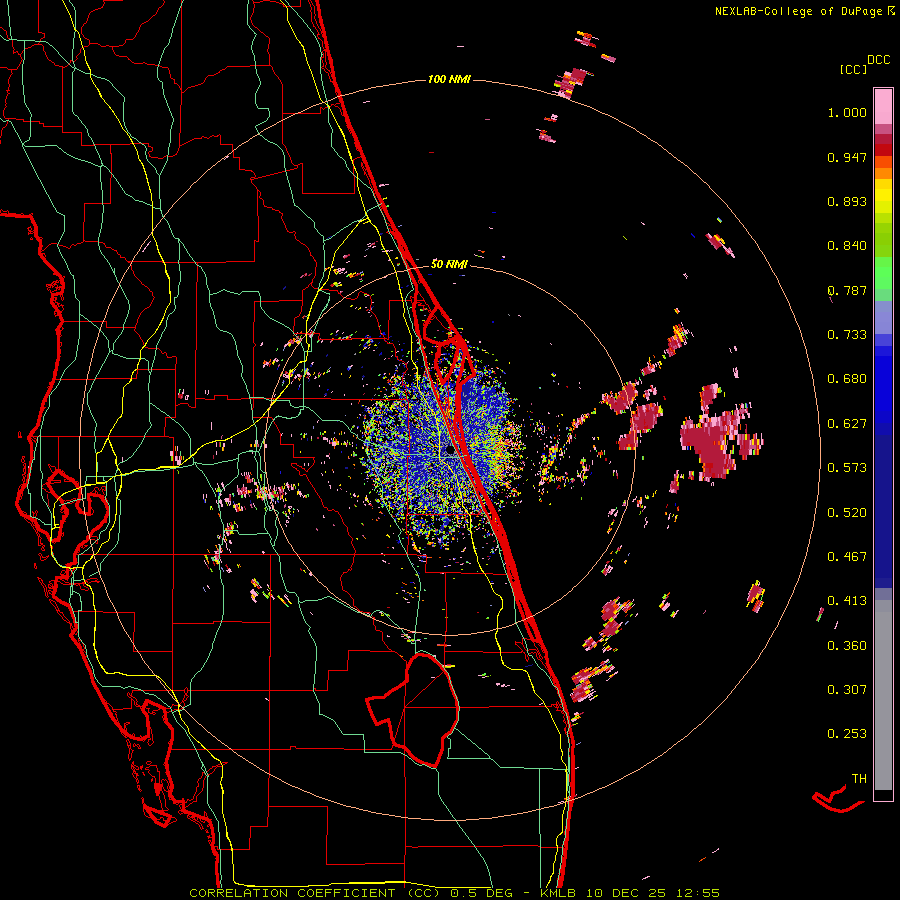
Task: Click the [CC] units label
Action: [854, 69]
